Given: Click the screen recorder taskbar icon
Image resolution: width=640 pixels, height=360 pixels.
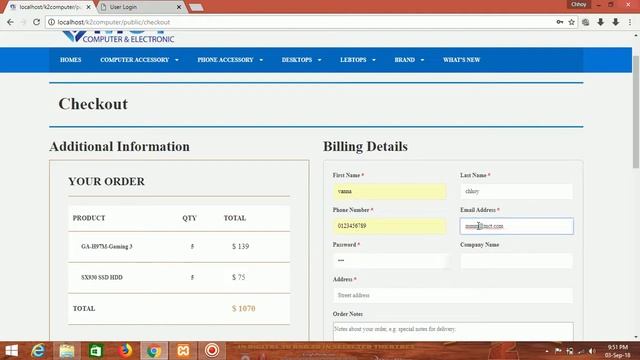Looking at the screenshot, I should (212, 351).
